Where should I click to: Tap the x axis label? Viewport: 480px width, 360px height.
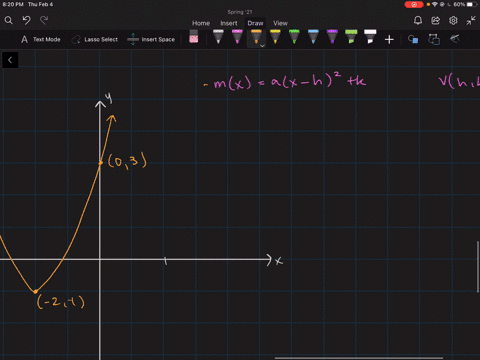(279, 261)
